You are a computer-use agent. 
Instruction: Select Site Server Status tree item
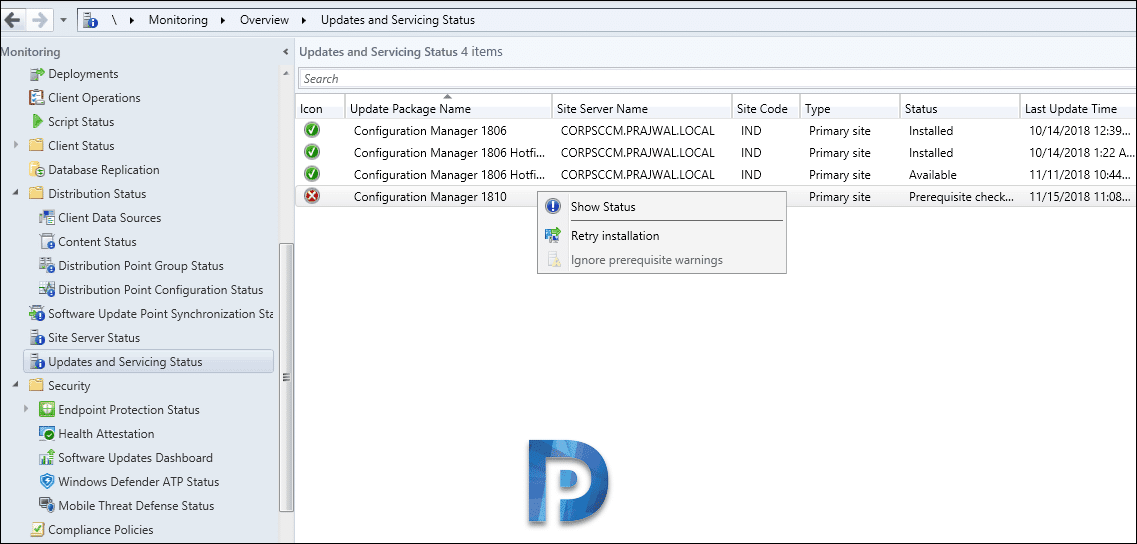94,337
